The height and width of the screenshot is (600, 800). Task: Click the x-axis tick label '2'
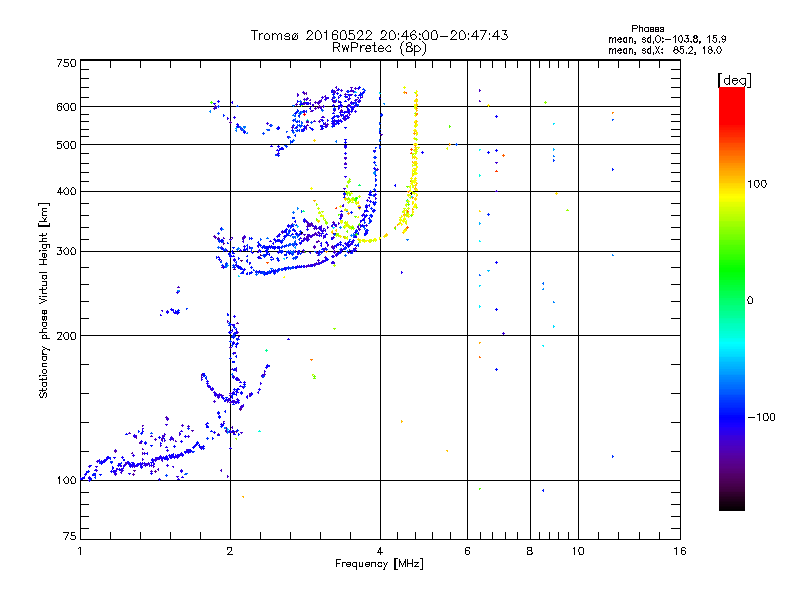pyautogui.click(x=230, y=551)
